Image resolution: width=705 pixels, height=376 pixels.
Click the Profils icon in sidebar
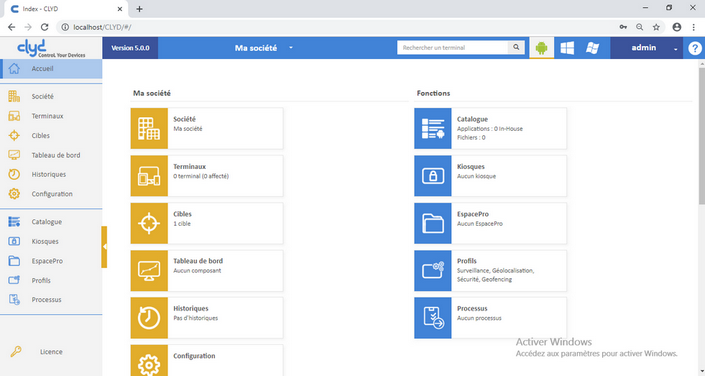[14, 280]
